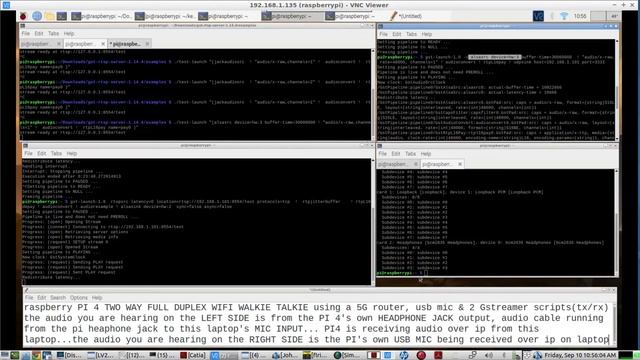The height and width of the screenshot is (360, 640).
Task: Open File menu in the bottom-right terminal
Action: tap(382, 154)
